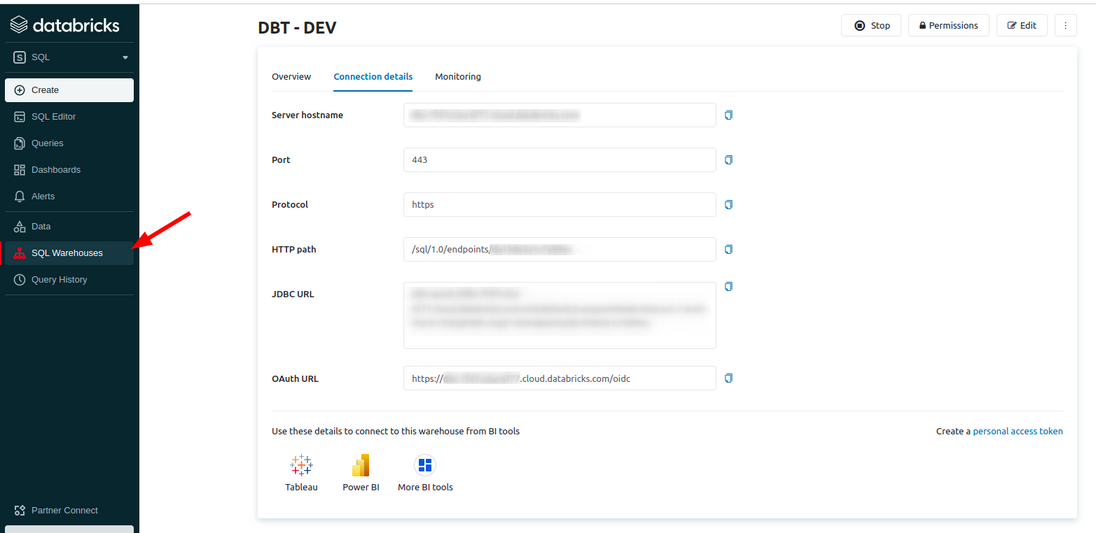Screen dimensions: 1096x533
Task: Click the 'Use these details to connect' text
Action: pos(396,432)
